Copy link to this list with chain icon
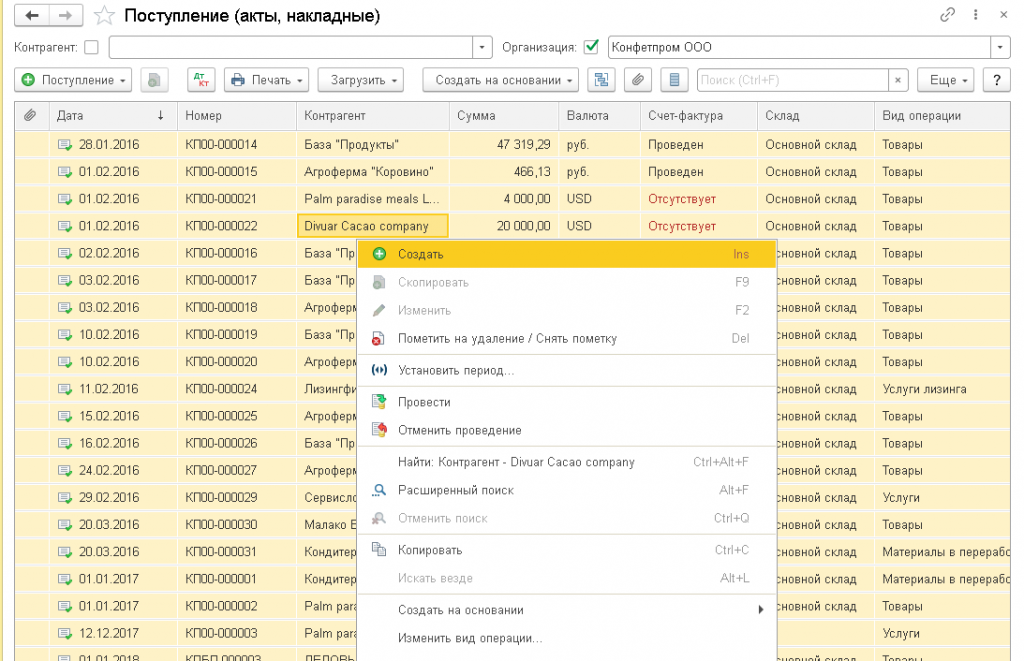Image resolution: width=1024 pixels, height=661 pixels. tap(947, 14)
